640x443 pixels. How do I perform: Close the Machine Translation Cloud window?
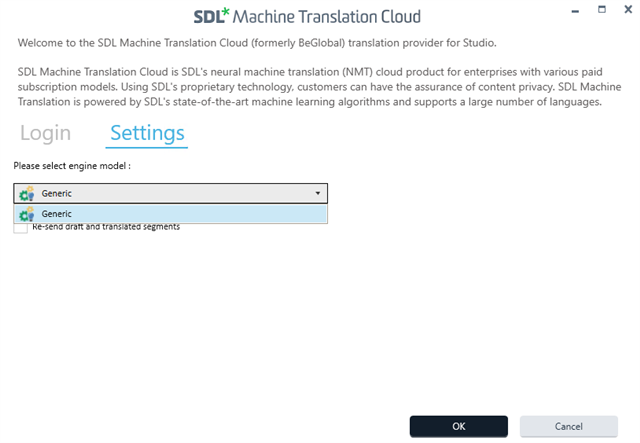pyautogui.click(x=628, y=9)
